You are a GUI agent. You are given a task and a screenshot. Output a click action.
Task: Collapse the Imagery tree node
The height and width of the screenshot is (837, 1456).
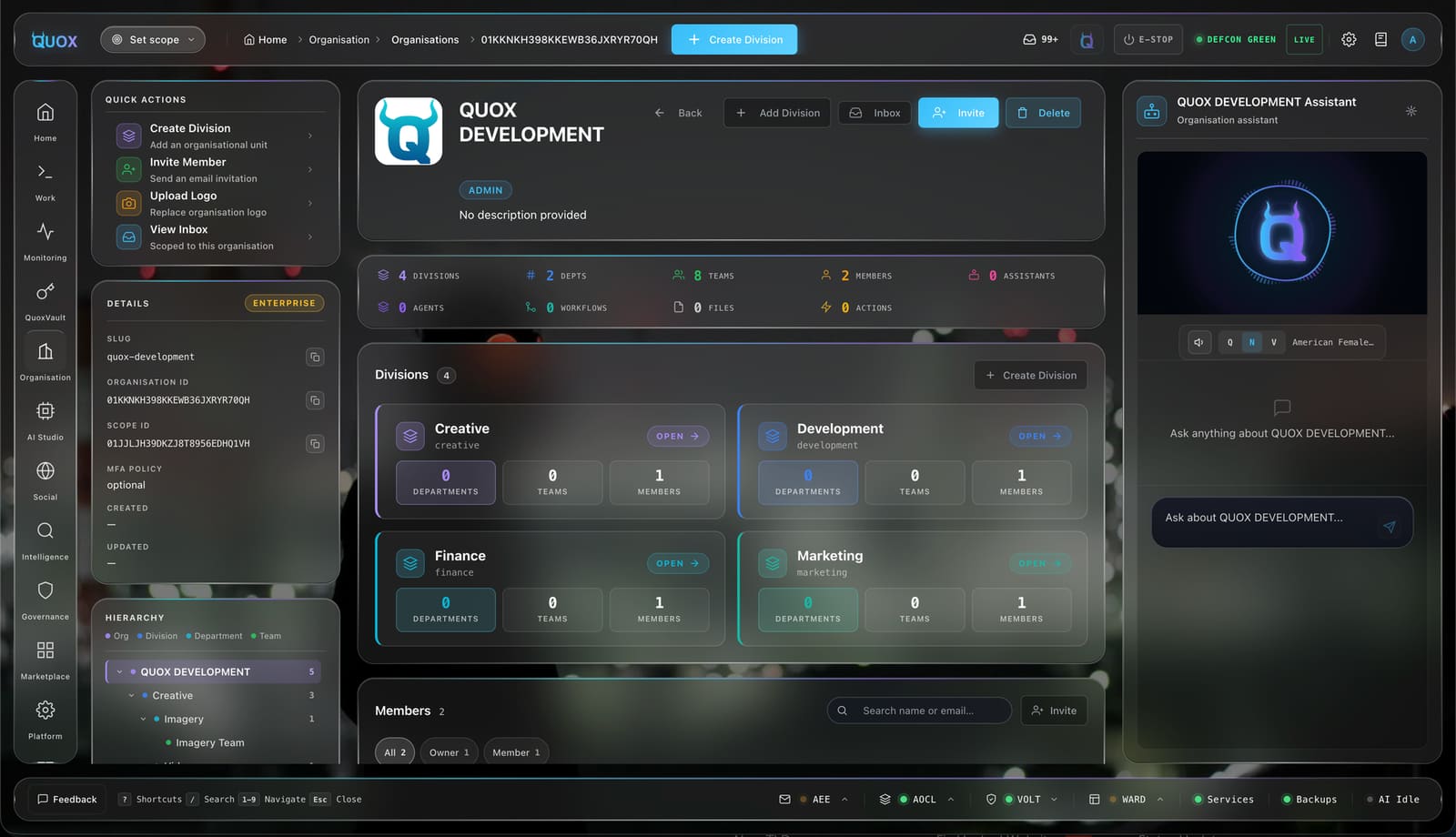pyautogui.click(x=143, y=719)
